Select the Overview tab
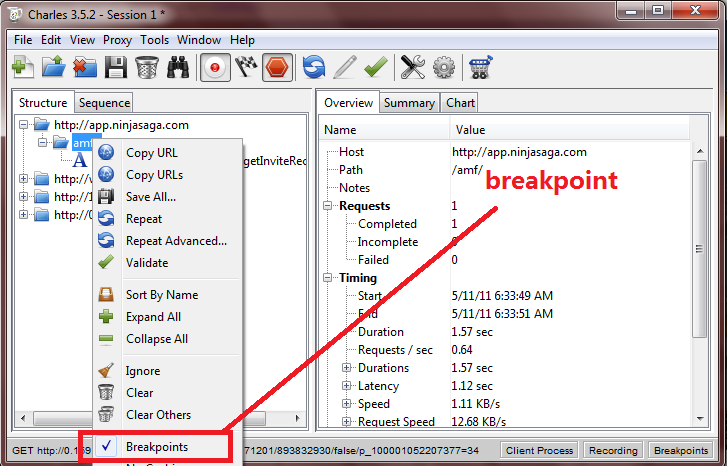This screenshot has height=466, width=727. tap(348, 102)
